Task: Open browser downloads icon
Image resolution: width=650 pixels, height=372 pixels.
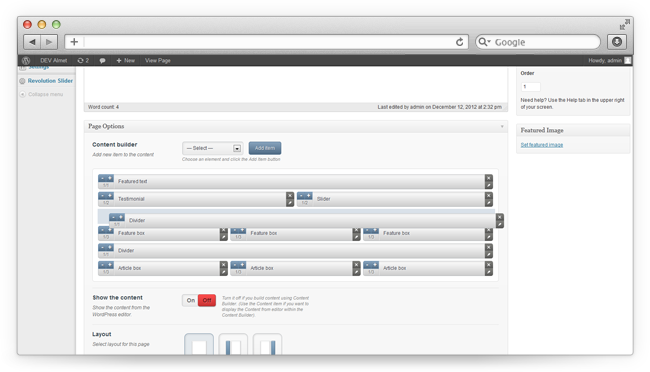Action: point(617,41)
